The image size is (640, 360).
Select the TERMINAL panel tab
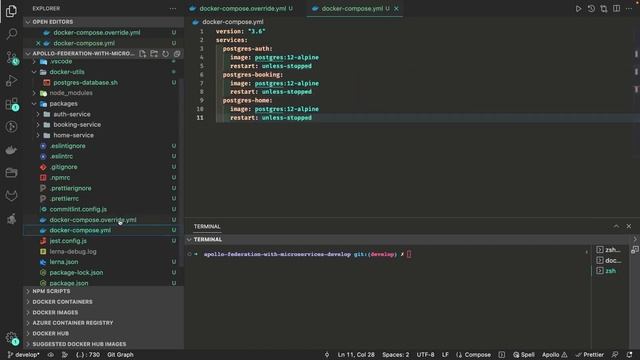click(x=207, y=227)
